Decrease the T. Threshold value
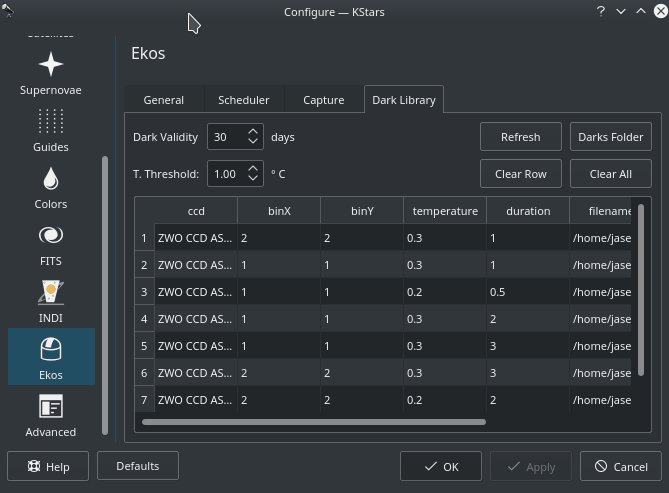 [x=254, y=179]
